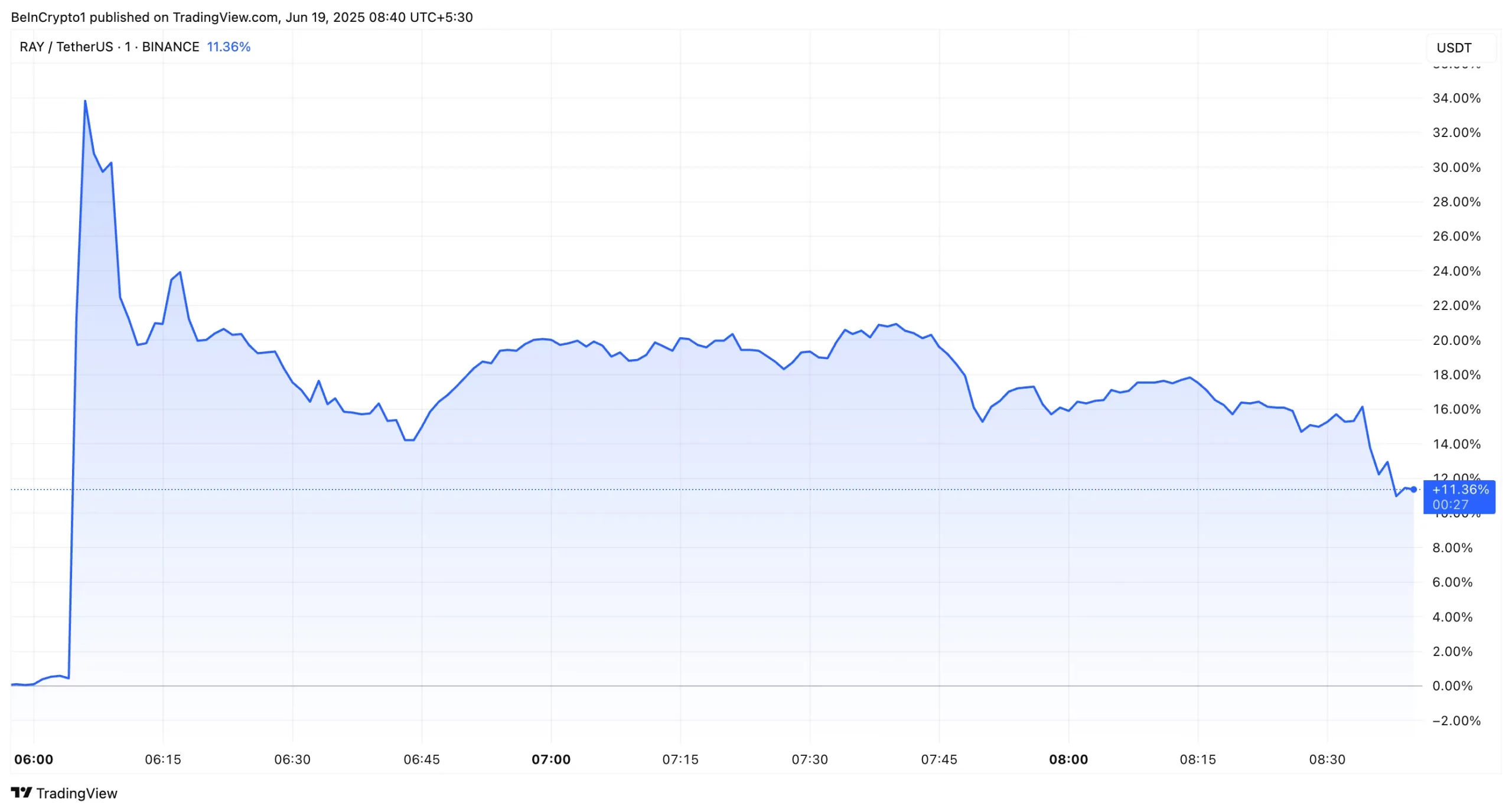Click the TradingView brand text link
1512x812 pixels.
click(x=77, y=793)
